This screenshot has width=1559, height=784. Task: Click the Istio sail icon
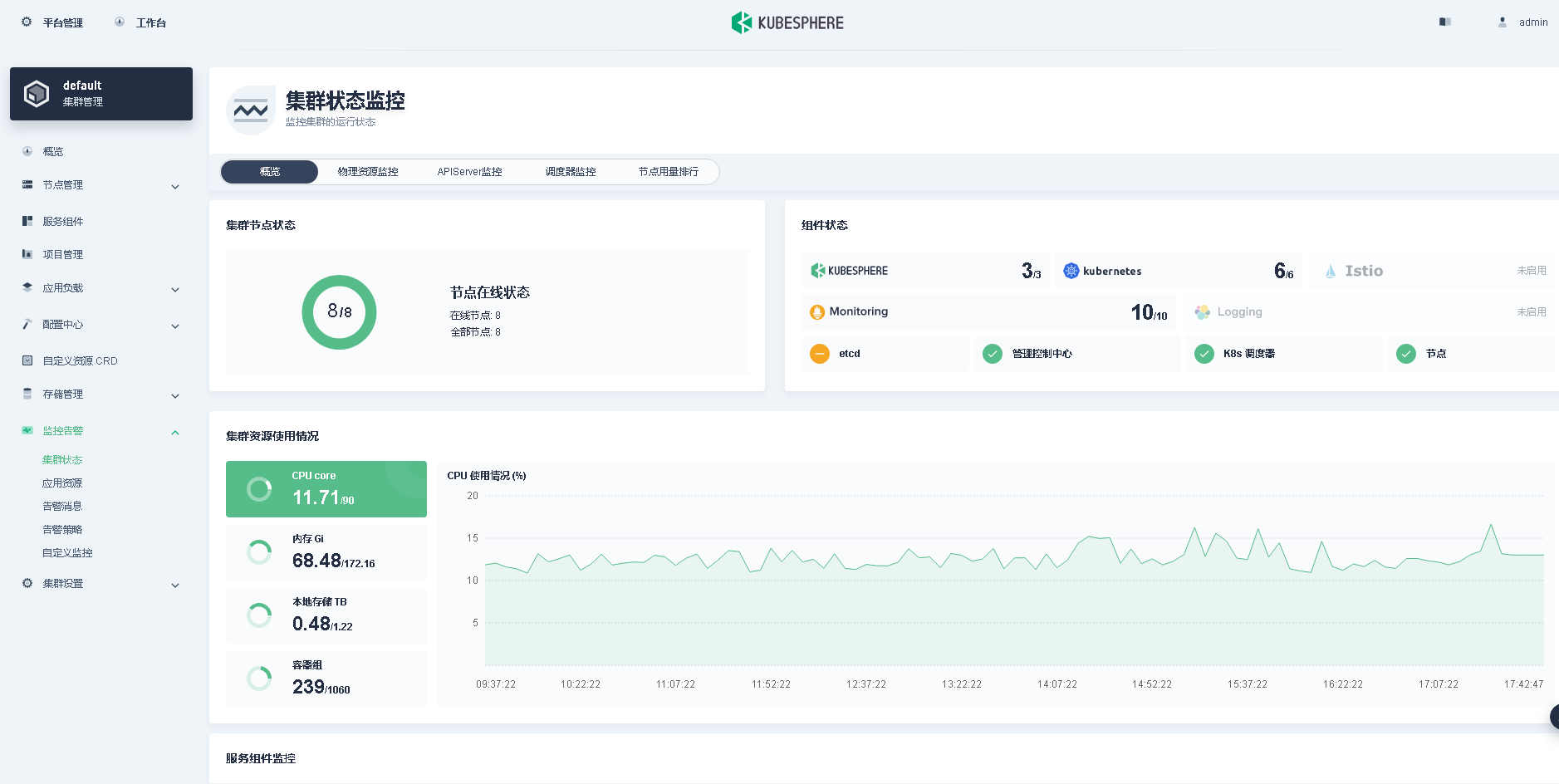(1331, 271)
